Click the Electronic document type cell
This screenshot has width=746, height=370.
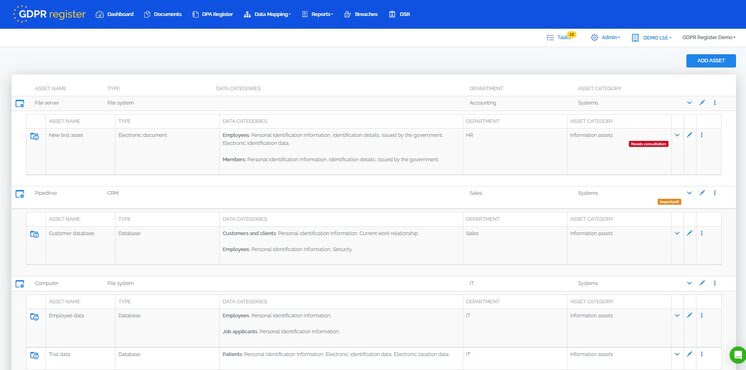point(143,135)
